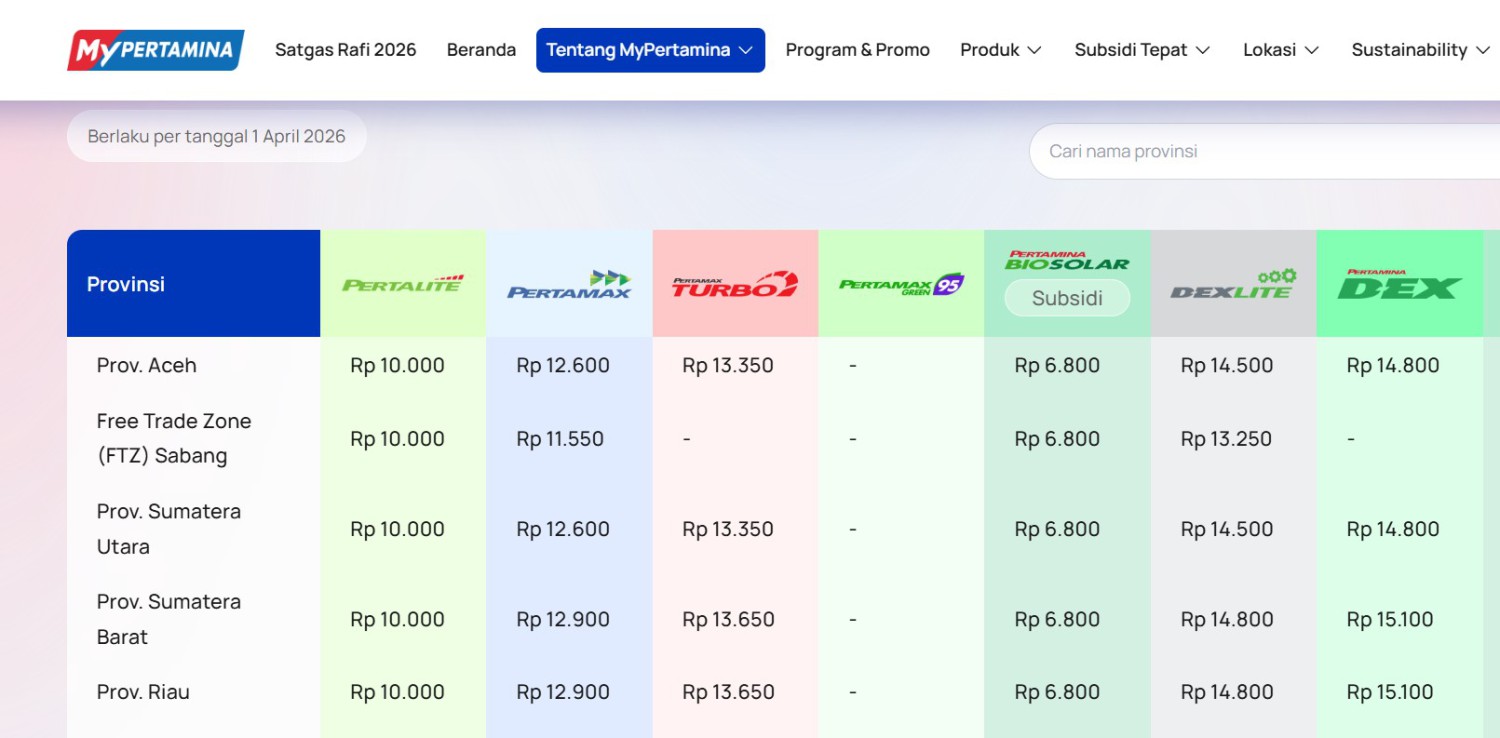
Task: Click the Pertamina Dex logo
Action: click(x=1399, y=284)
